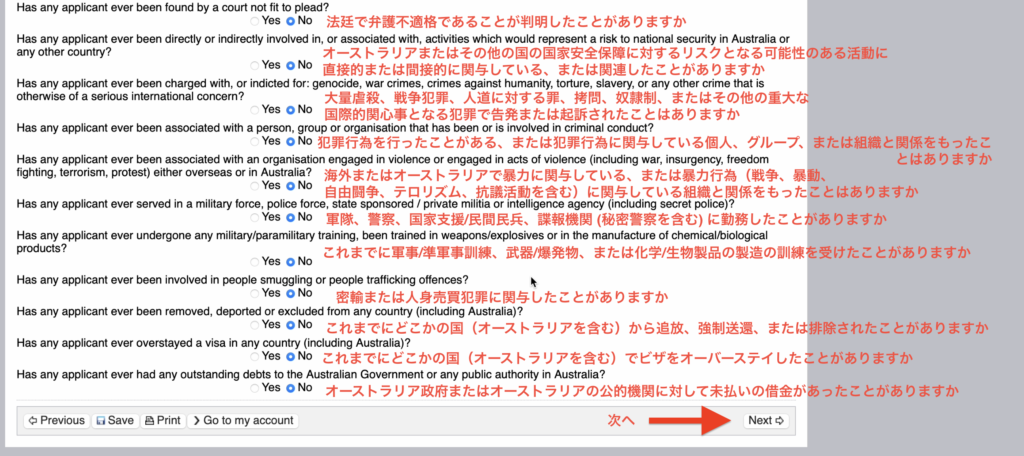Pick Yes for violent organisation association question

click(x=254, y=186)
